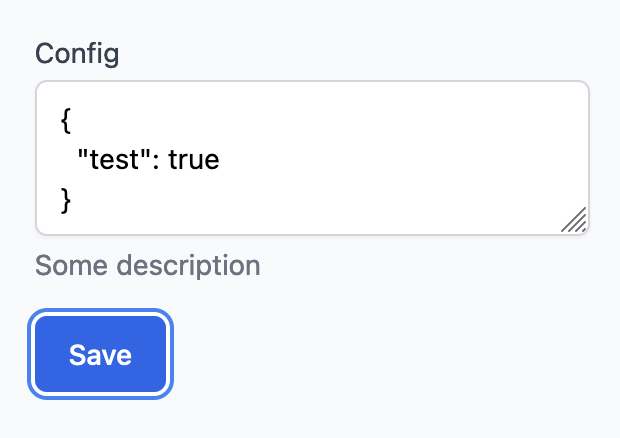Click the 'Some description' help text
The image size is (620, 438).
tap(147, 266)
